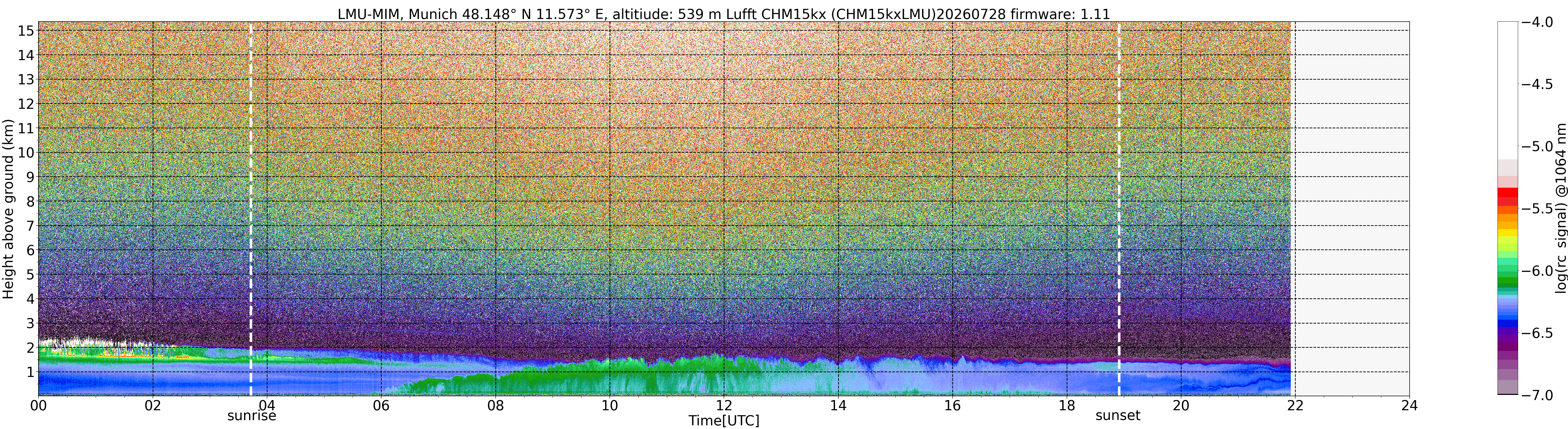Click the colorbar tick label "−5.5"
Viewport: 1568px width, 429px height.
[x=1537, y=209]
